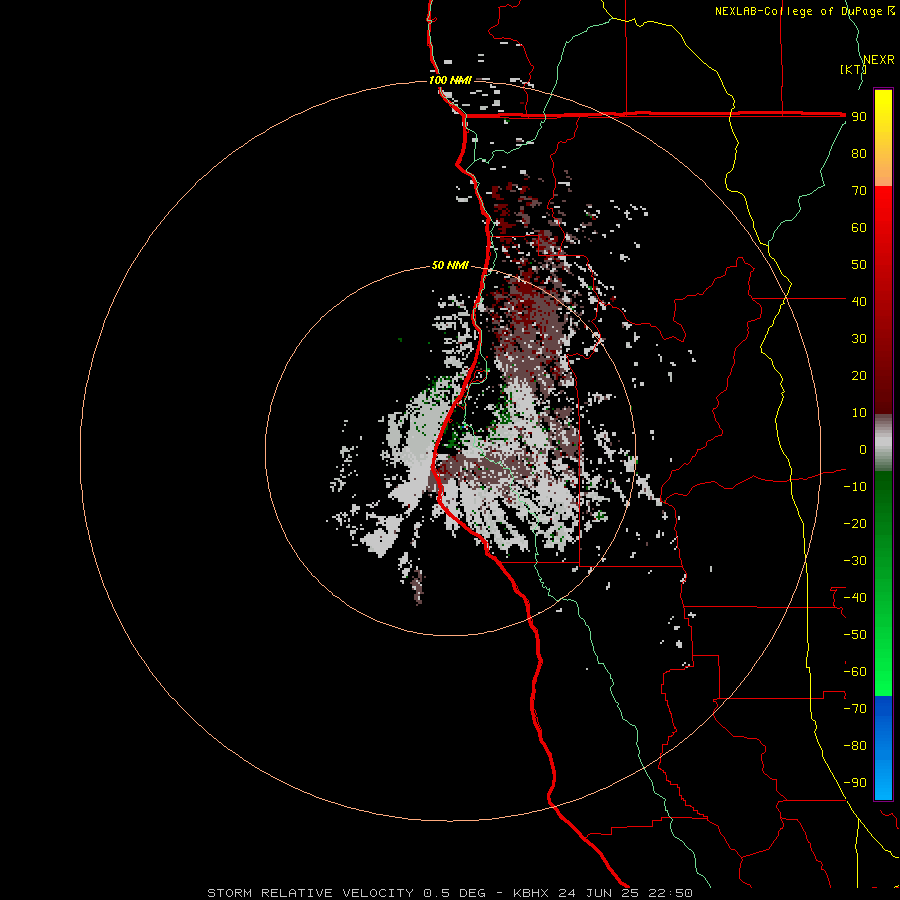Click the 22:50 timestamp in caption
The height and width of the screenshot is (900, 900).
point(670,893)
